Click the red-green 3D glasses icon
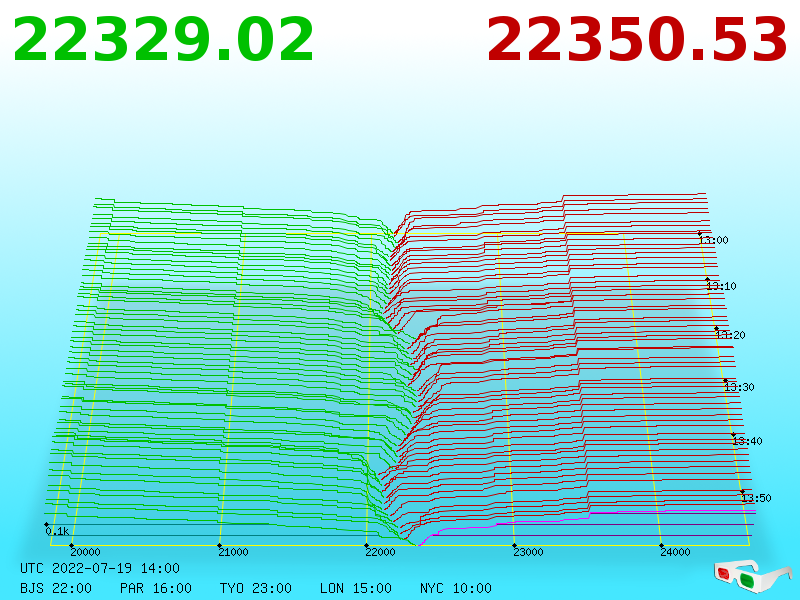The height and width of the screenshot is (600, 800). [752, 576]
